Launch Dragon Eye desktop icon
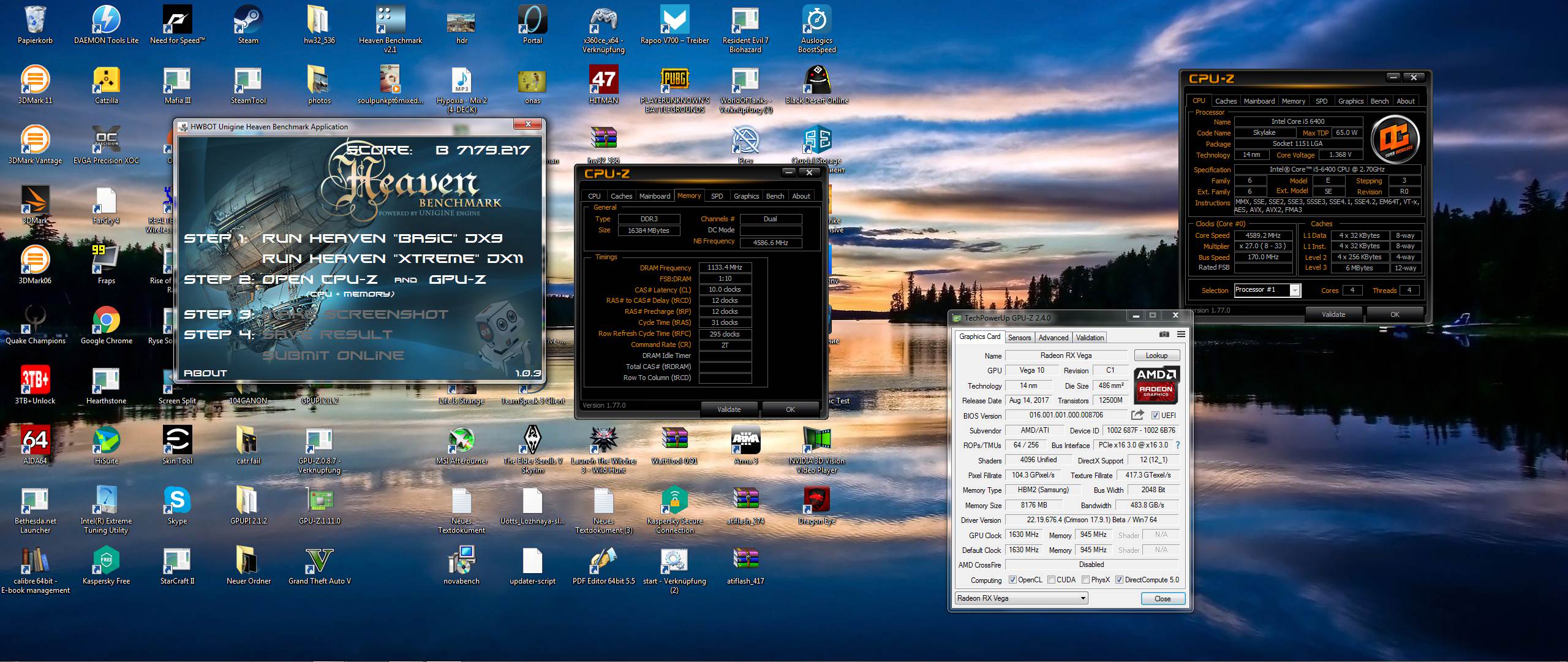 coord(816,505)
